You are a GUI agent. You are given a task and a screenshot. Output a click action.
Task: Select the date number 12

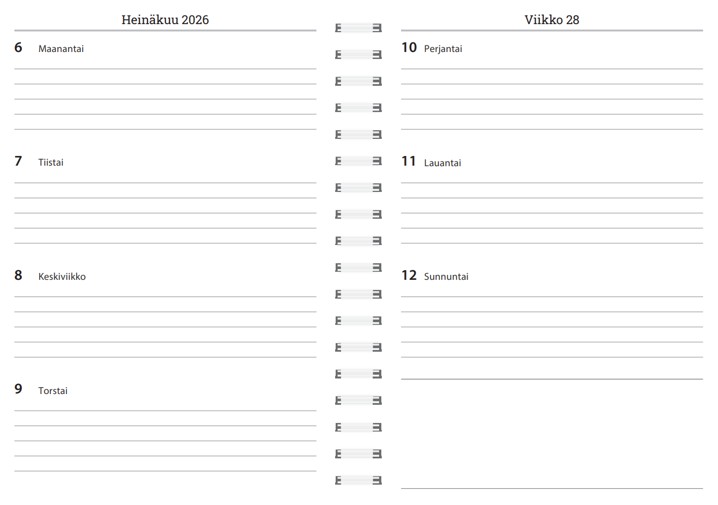[x=409, y=275]
